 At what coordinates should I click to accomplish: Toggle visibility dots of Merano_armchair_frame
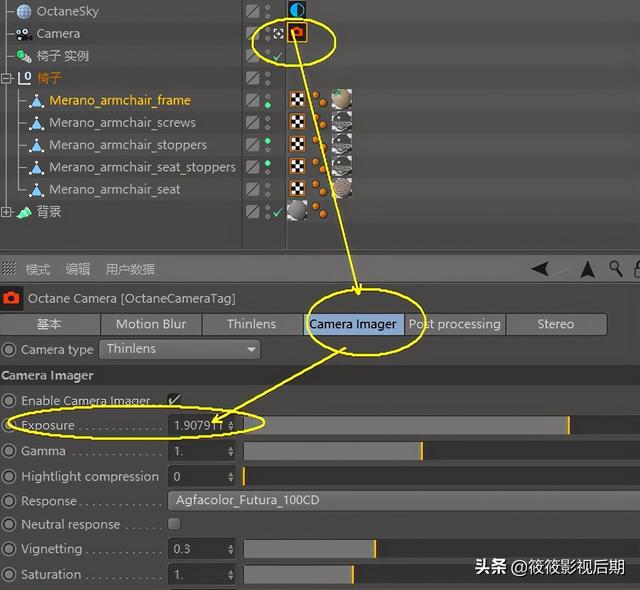click(267, 101)
